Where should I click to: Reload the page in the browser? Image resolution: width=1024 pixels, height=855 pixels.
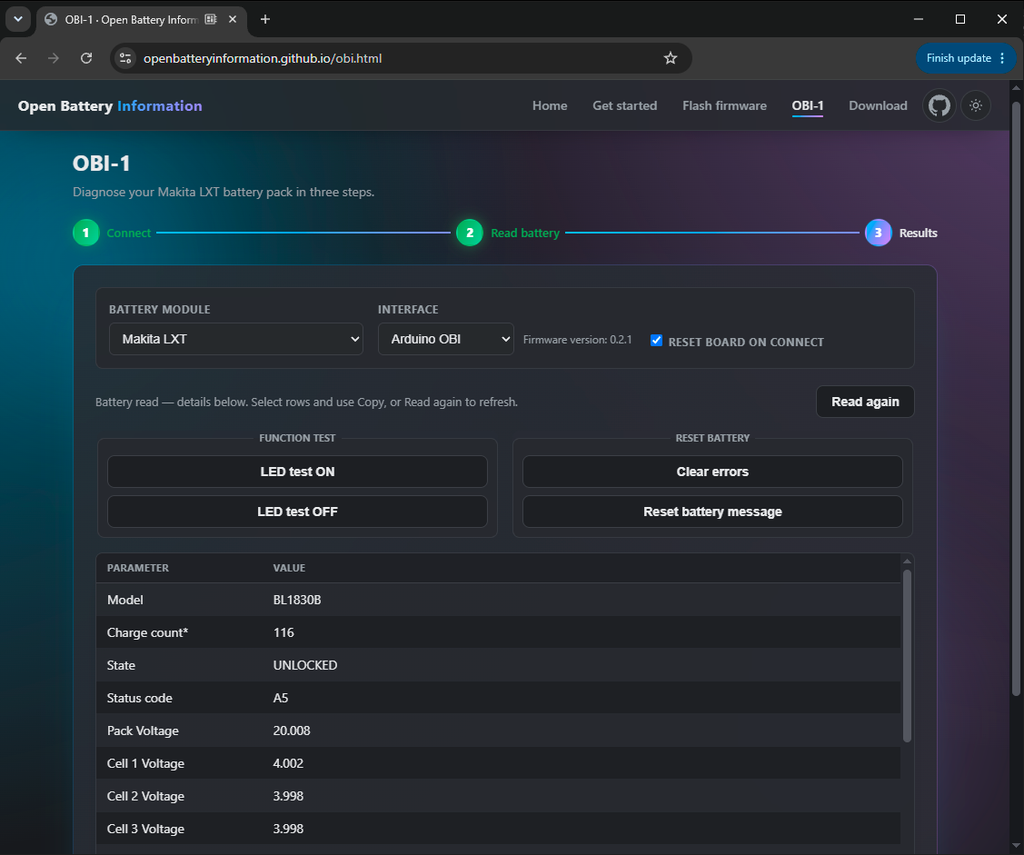click(x=86, y=58)
